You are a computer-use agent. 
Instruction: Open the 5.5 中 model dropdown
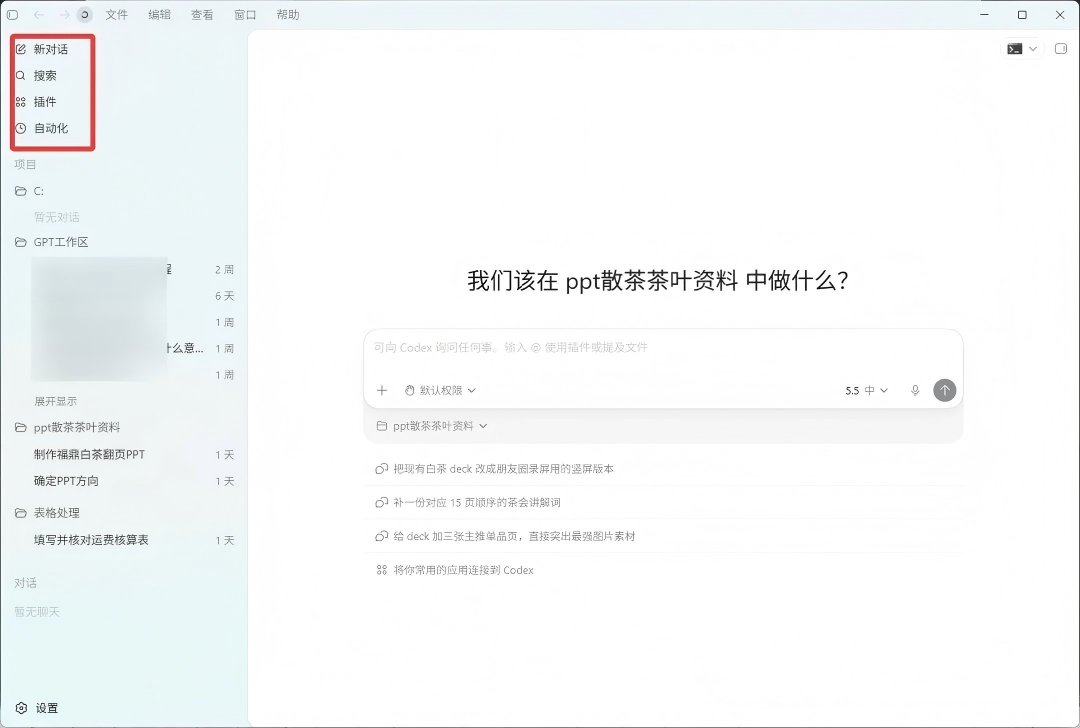click(x=866, y=391)
